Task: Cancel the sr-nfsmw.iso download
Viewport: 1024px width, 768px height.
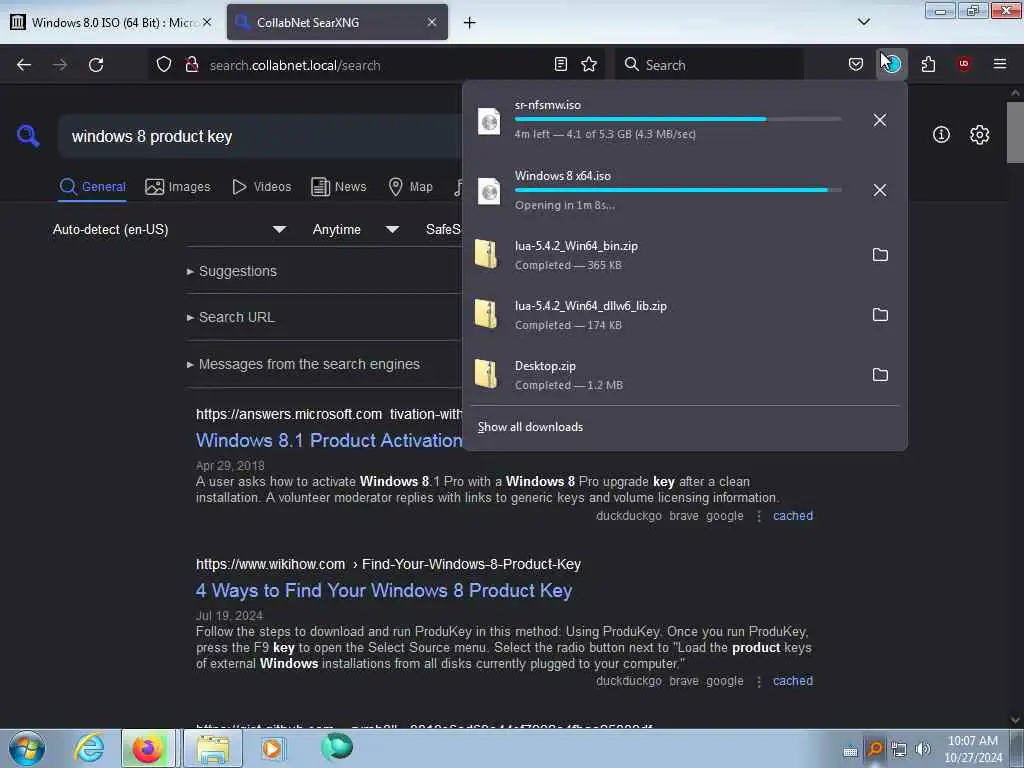Action: [880, 120]
